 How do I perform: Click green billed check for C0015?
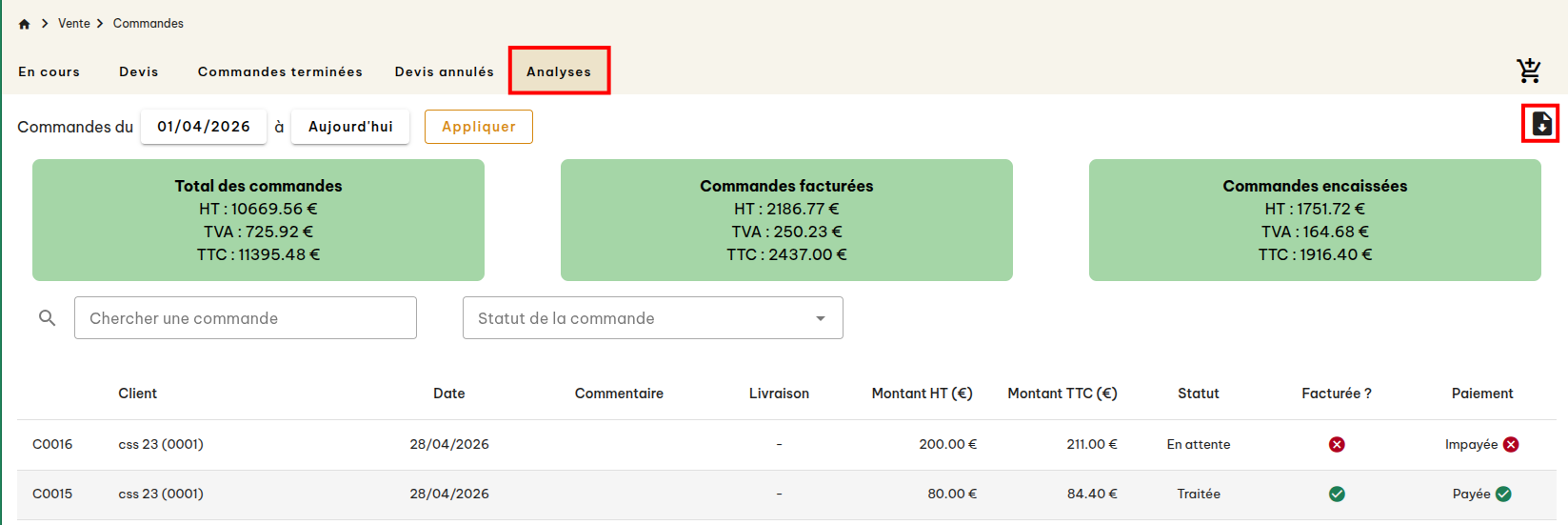point(1337,495)
